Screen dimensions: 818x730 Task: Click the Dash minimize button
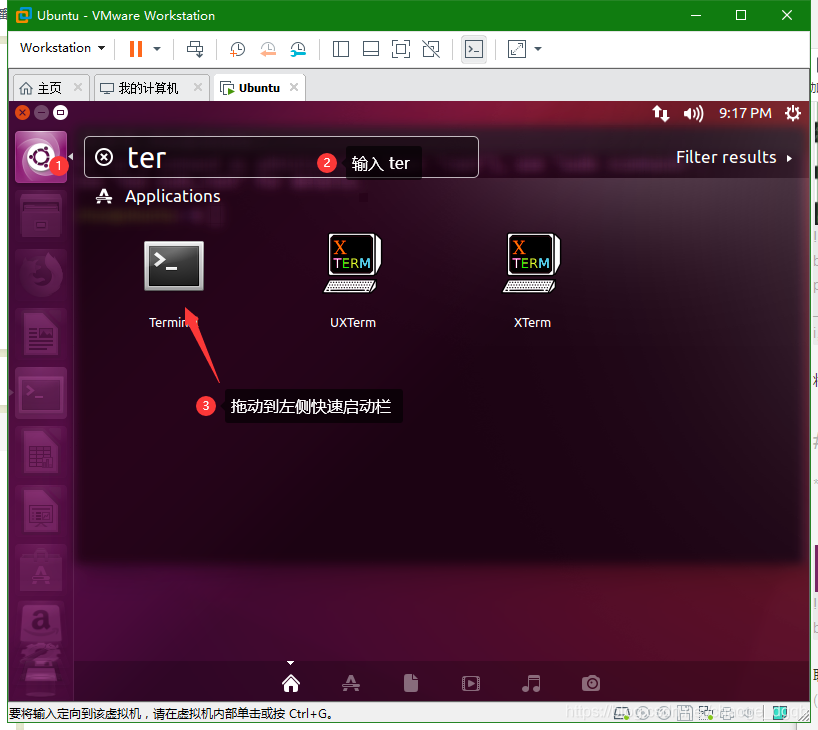click(x=41, y=113)
